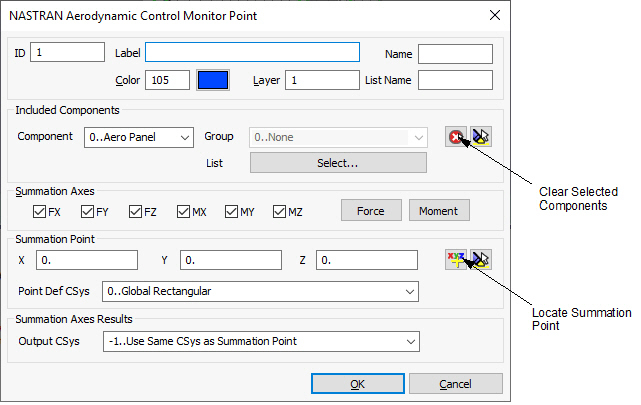Click the Moment button
The width and height of the screenshot is (641, 405).
439,210
